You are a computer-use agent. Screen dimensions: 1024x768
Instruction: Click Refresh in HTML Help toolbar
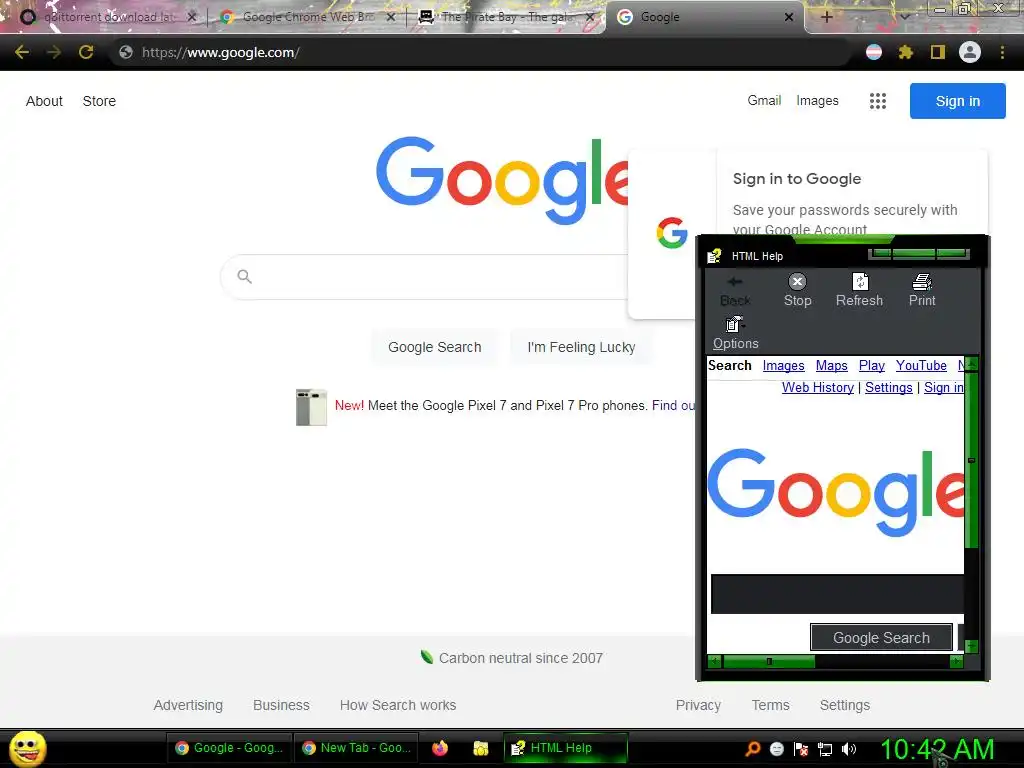coord(859,290)
